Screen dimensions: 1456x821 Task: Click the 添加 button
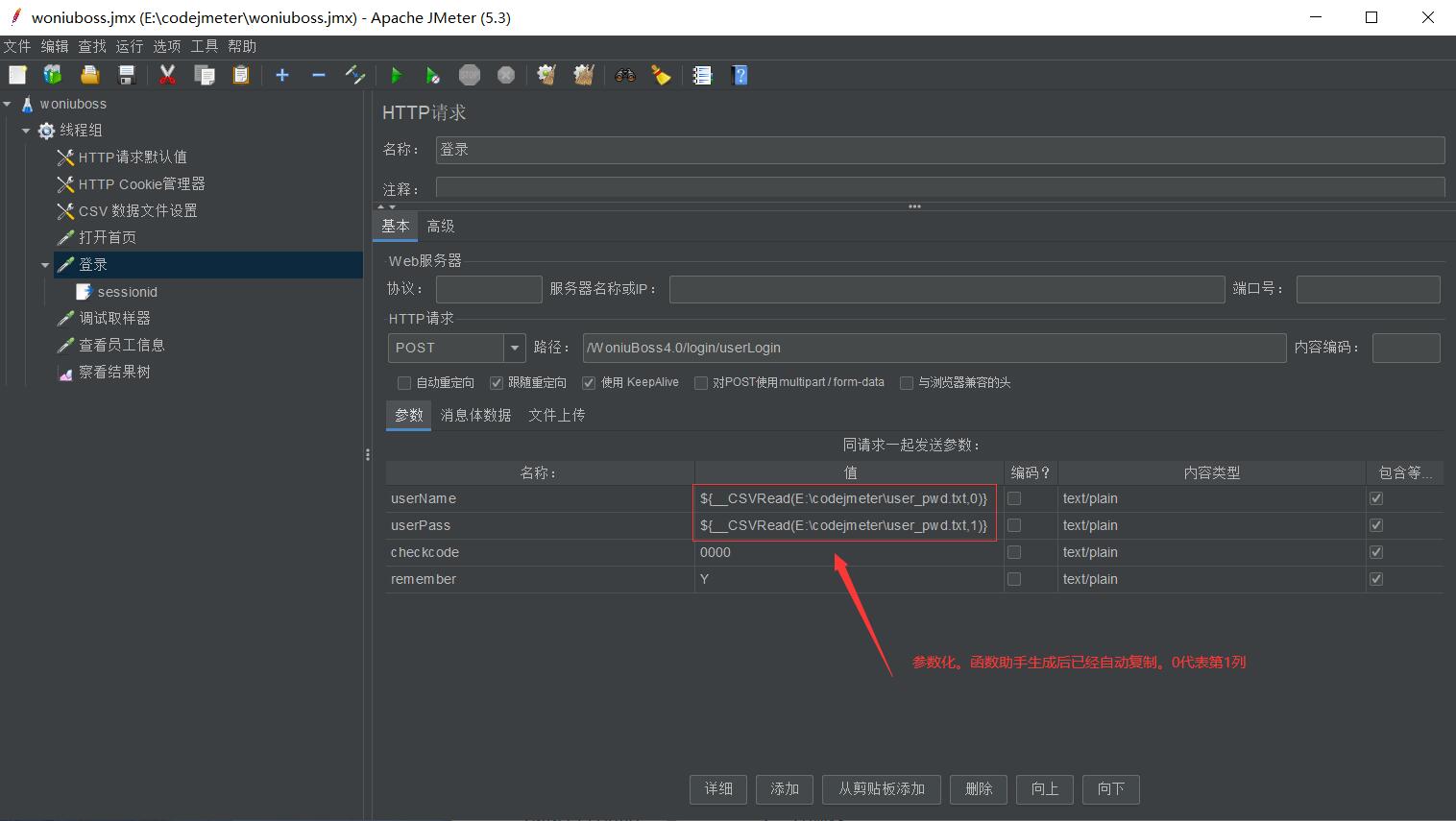[x=785, y=788]
